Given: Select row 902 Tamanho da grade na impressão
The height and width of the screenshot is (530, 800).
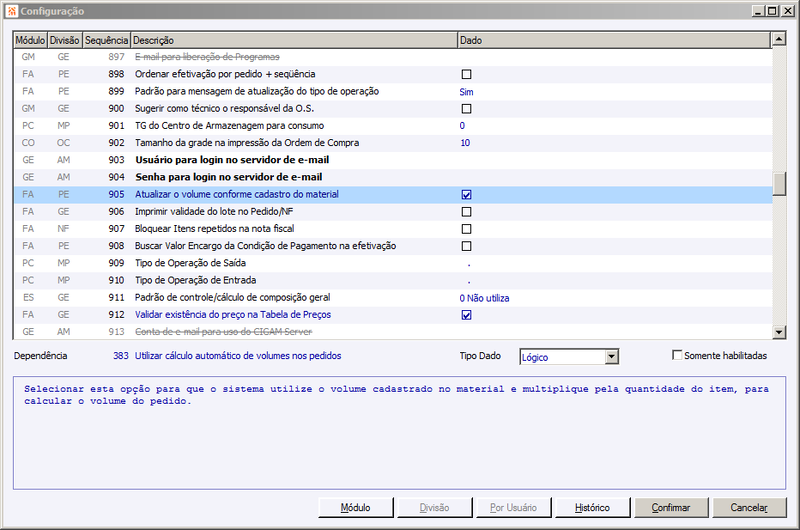Looking at the screenshot, I should point(393,143).
